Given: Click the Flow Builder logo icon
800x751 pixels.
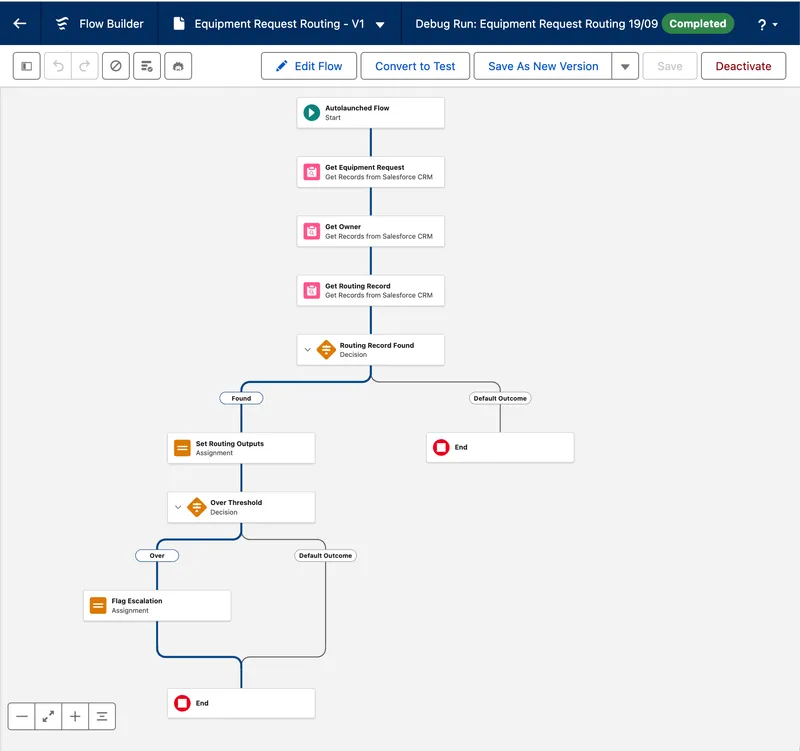Looking at the screenshot, I should tap(62, 23).
